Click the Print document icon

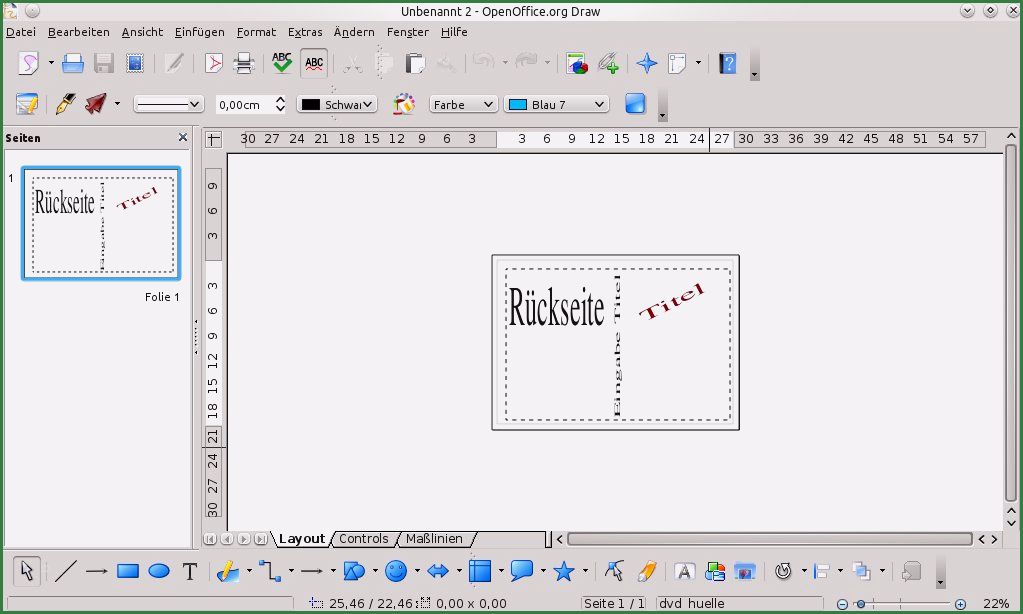click(x=243, y=64)
